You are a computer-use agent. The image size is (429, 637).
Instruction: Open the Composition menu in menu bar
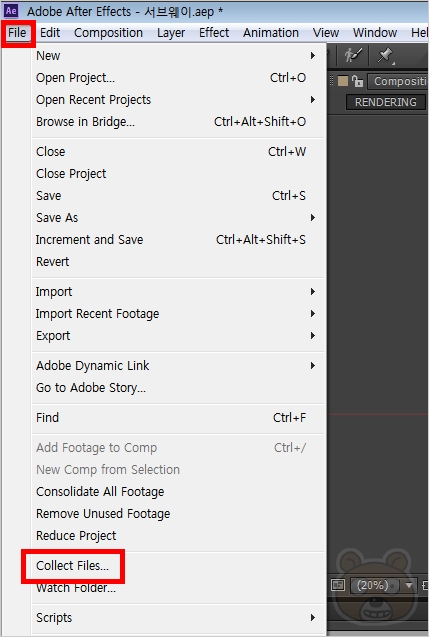point(108,32)
